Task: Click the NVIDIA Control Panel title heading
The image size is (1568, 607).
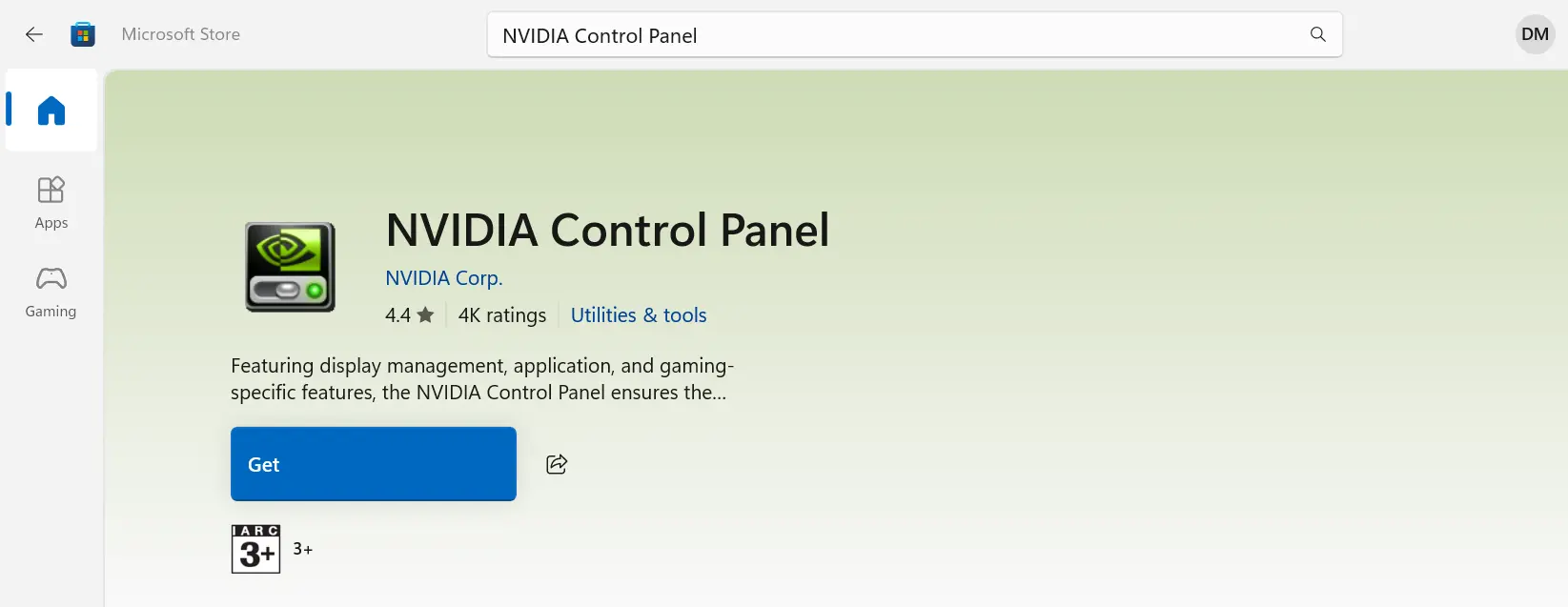Action: coord(607,230)
